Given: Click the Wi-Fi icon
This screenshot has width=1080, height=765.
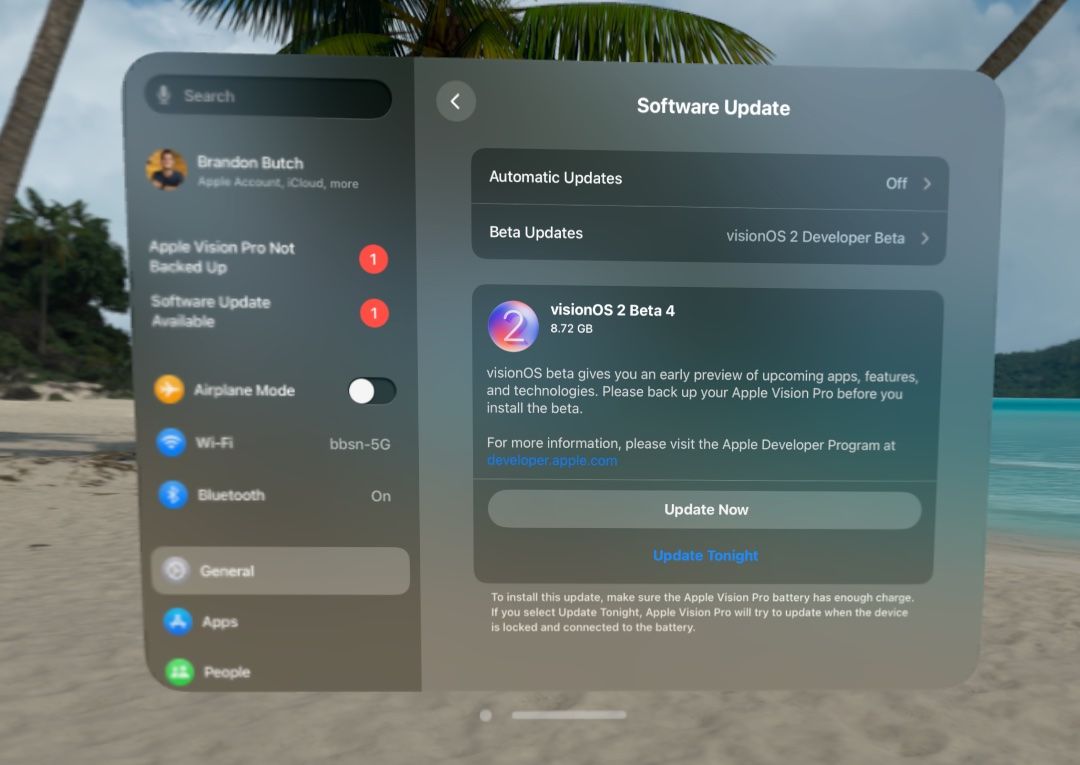Looking at the screenshot, I should point(171,442).
